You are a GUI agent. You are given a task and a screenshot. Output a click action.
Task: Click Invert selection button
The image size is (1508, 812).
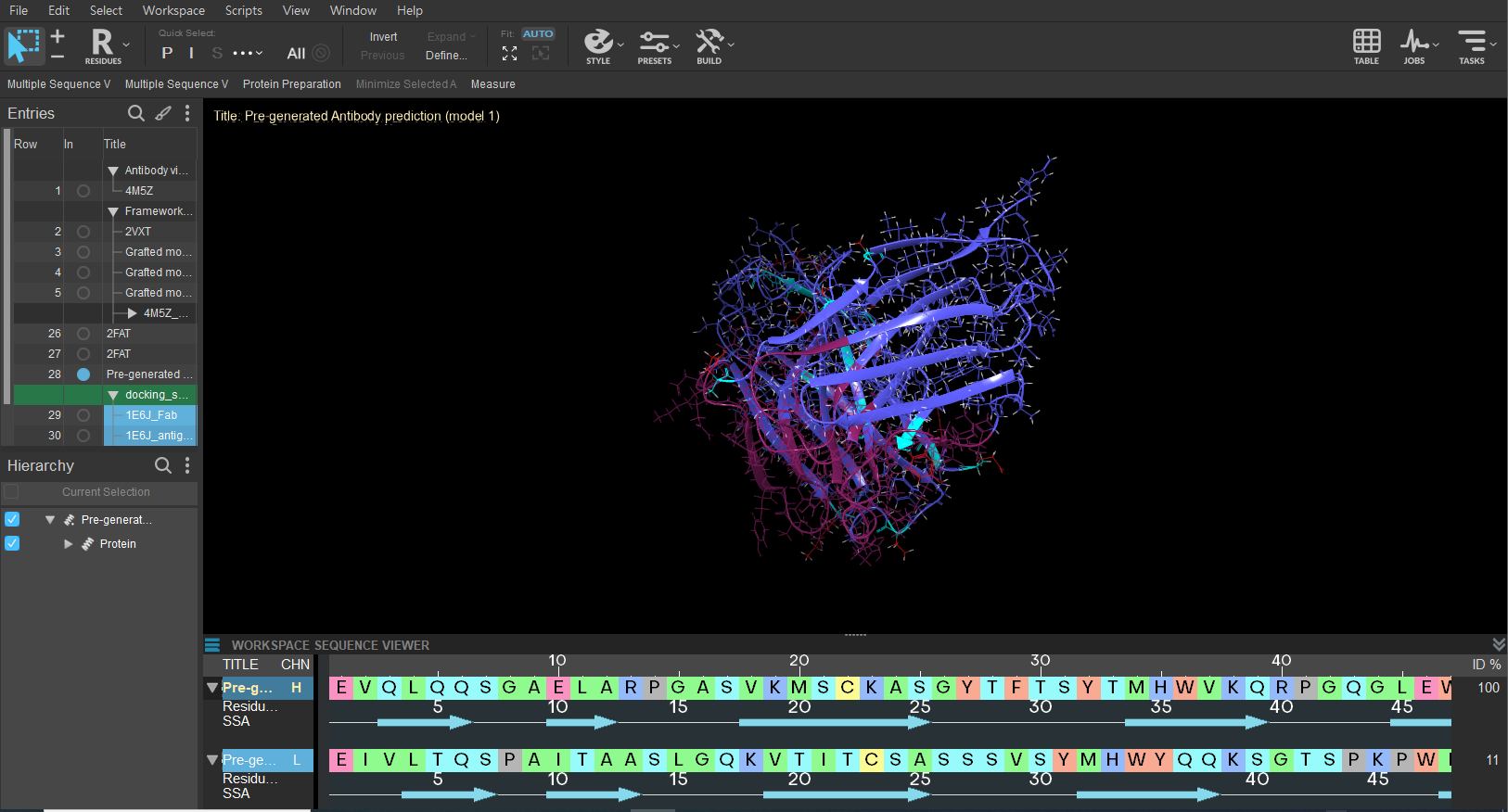tap(383, 37)
